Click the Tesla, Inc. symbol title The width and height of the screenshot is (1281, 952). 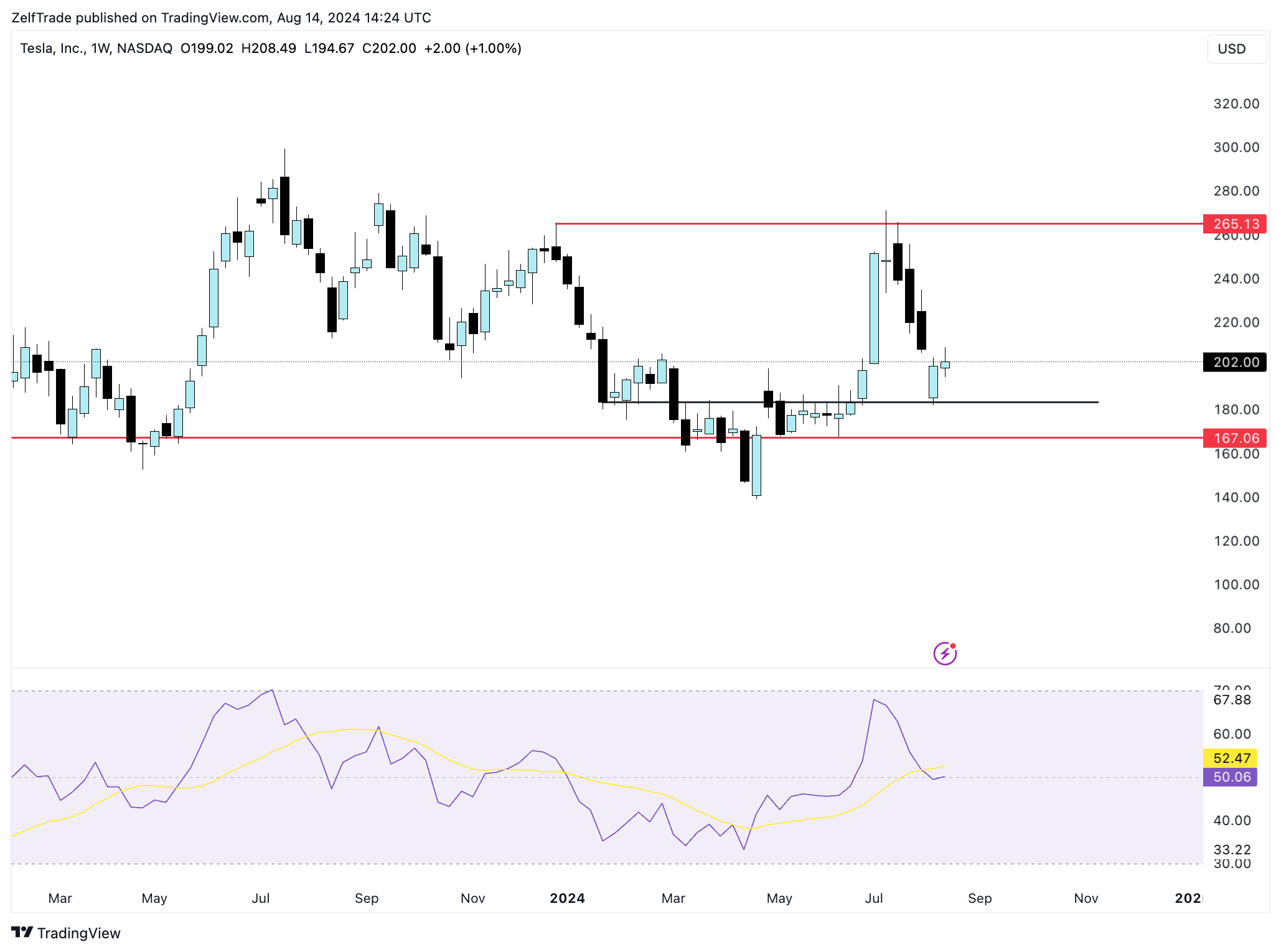pyautogui.click(x=52, y=49)
